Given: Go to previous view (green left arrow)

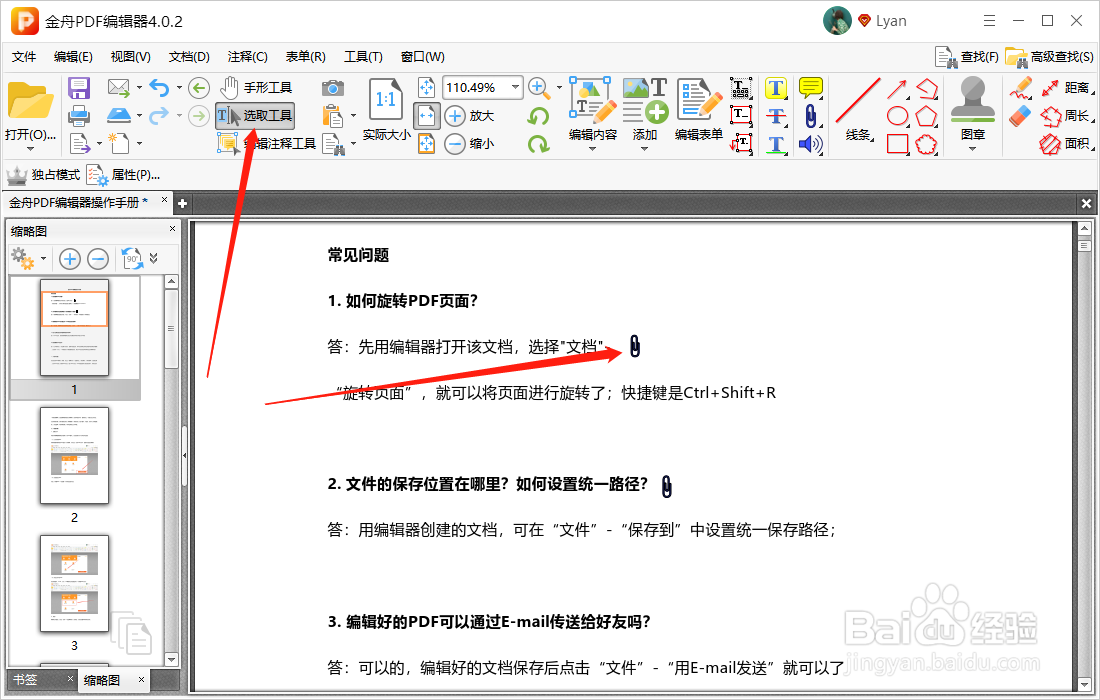Looking at the screenshot, I should [x=199, y=88].
